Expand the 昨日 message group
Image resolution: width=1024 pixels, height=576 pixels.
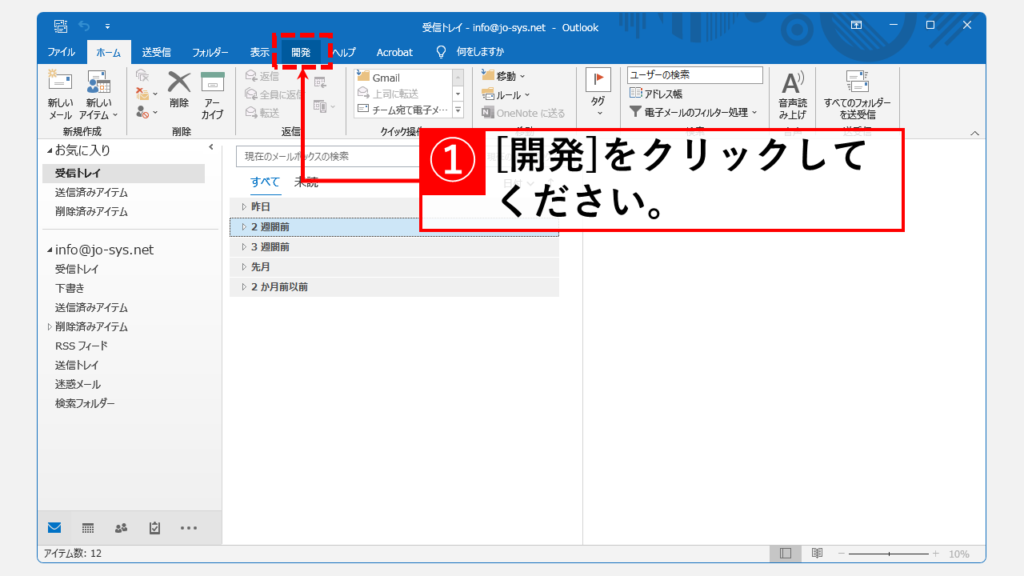coord(243,206)
